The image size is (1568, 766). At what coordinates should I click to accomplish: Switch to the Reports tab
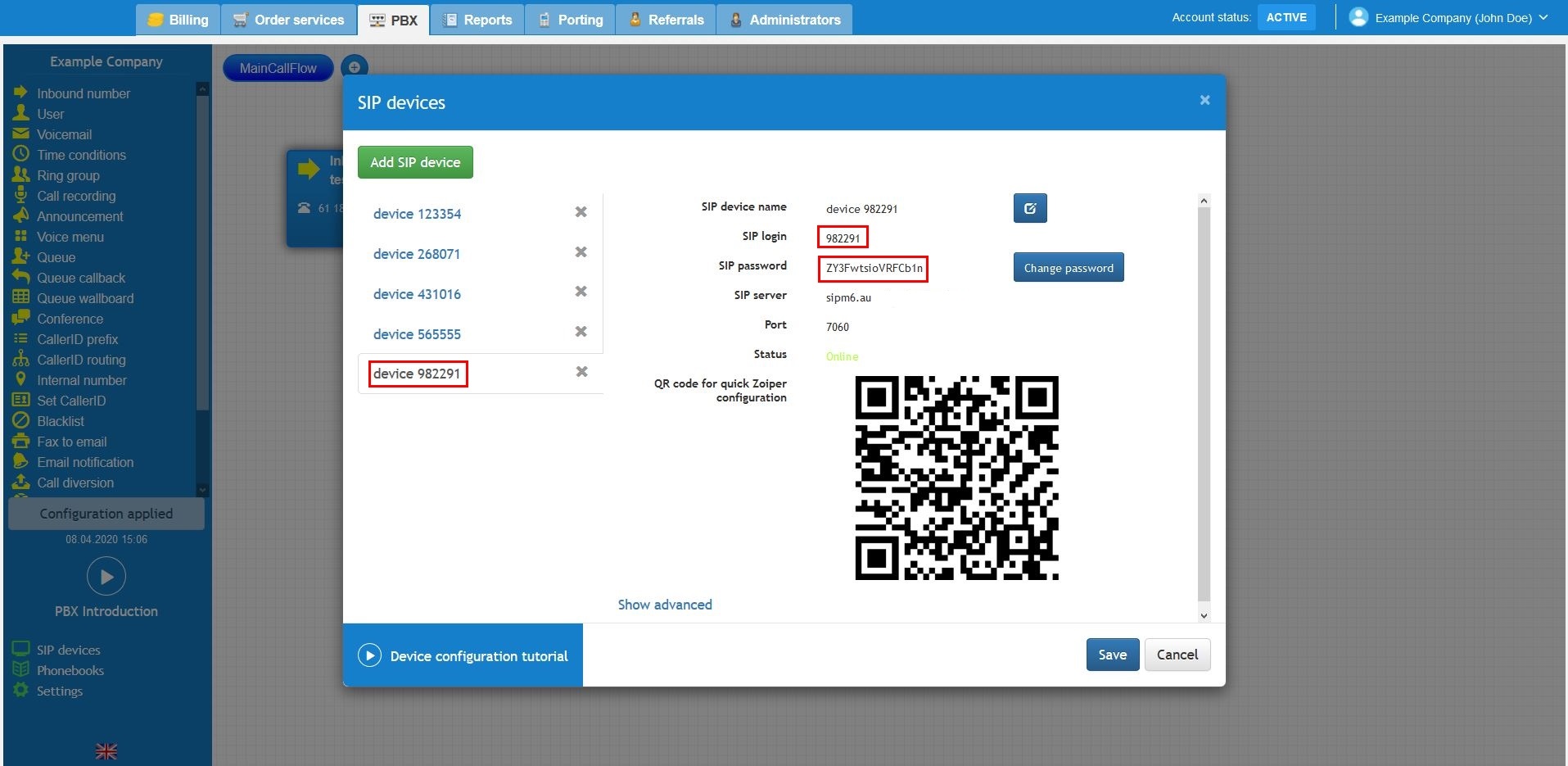[x=477, y=19]
